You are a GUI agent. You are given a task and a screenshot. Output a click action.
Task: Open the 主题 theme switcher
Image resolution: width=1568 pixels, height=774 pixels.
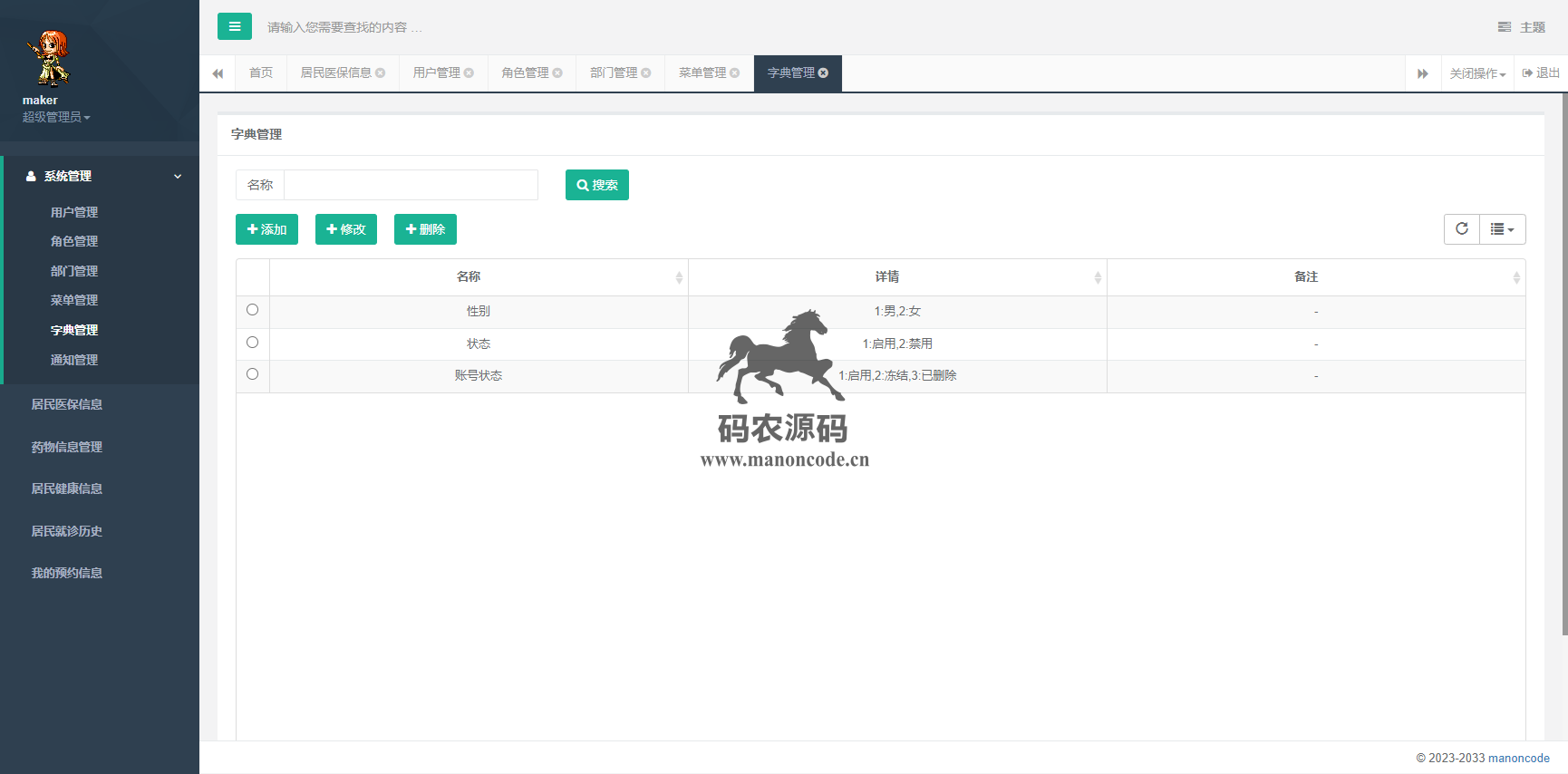[1522, 27]
